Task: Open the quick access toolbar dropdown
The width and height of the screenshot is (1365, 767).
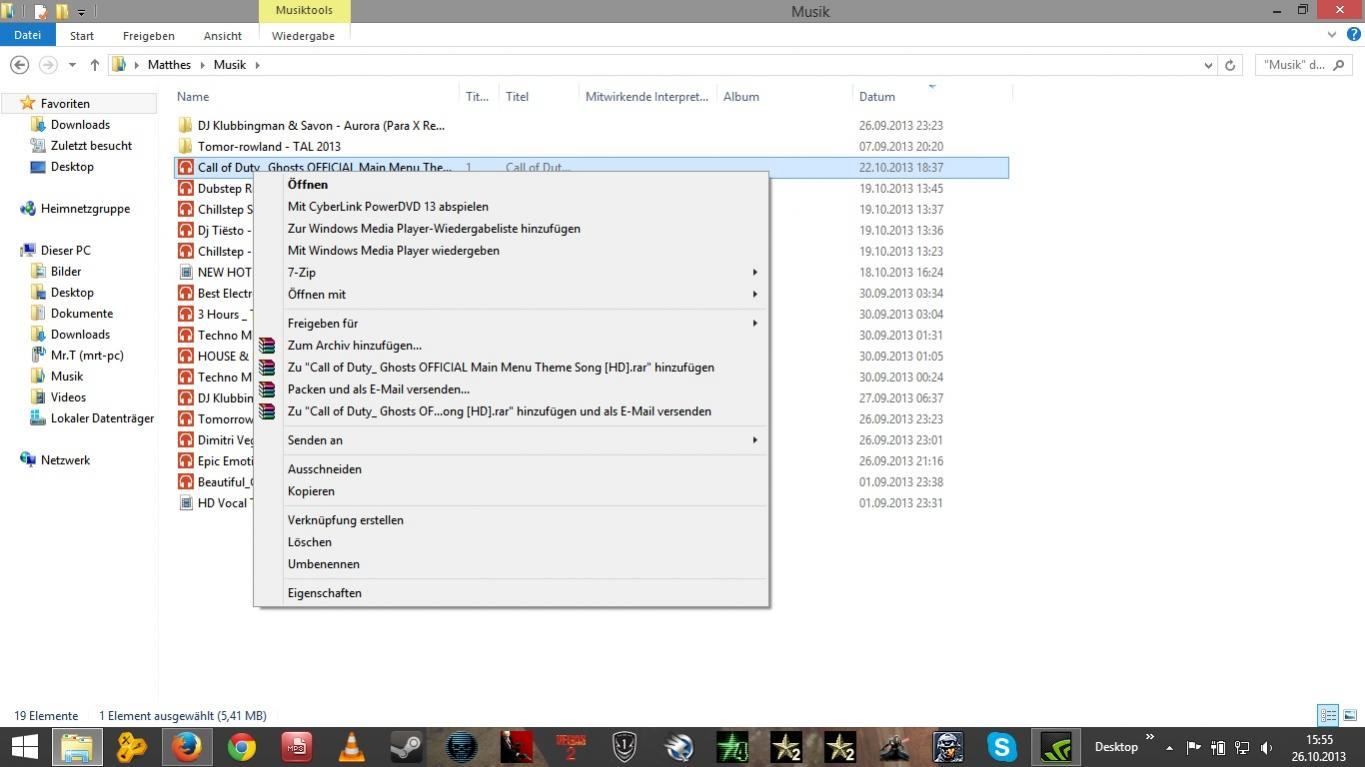Action: coord(81,12)
